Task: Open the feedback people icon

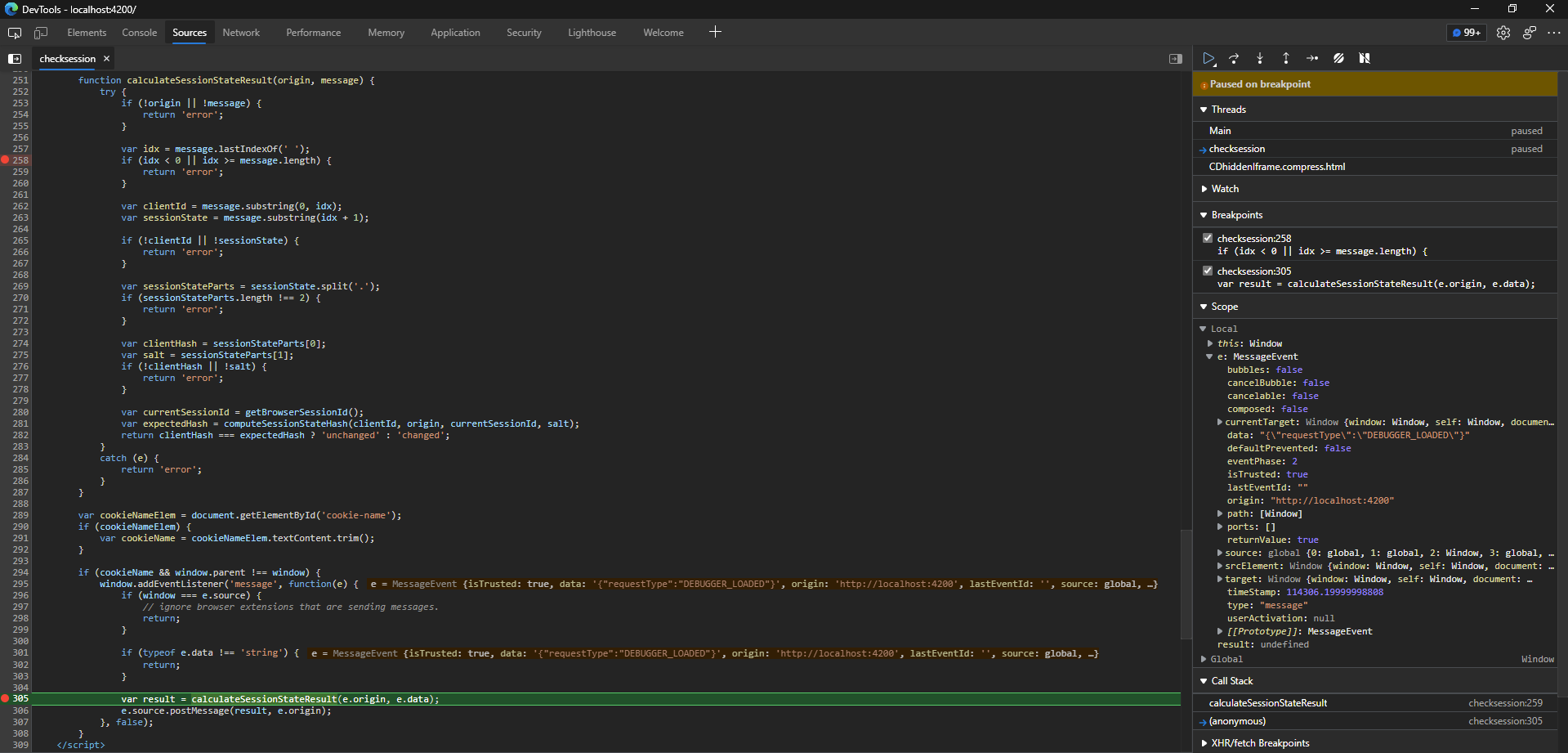Action: [x=1530, y=33]
